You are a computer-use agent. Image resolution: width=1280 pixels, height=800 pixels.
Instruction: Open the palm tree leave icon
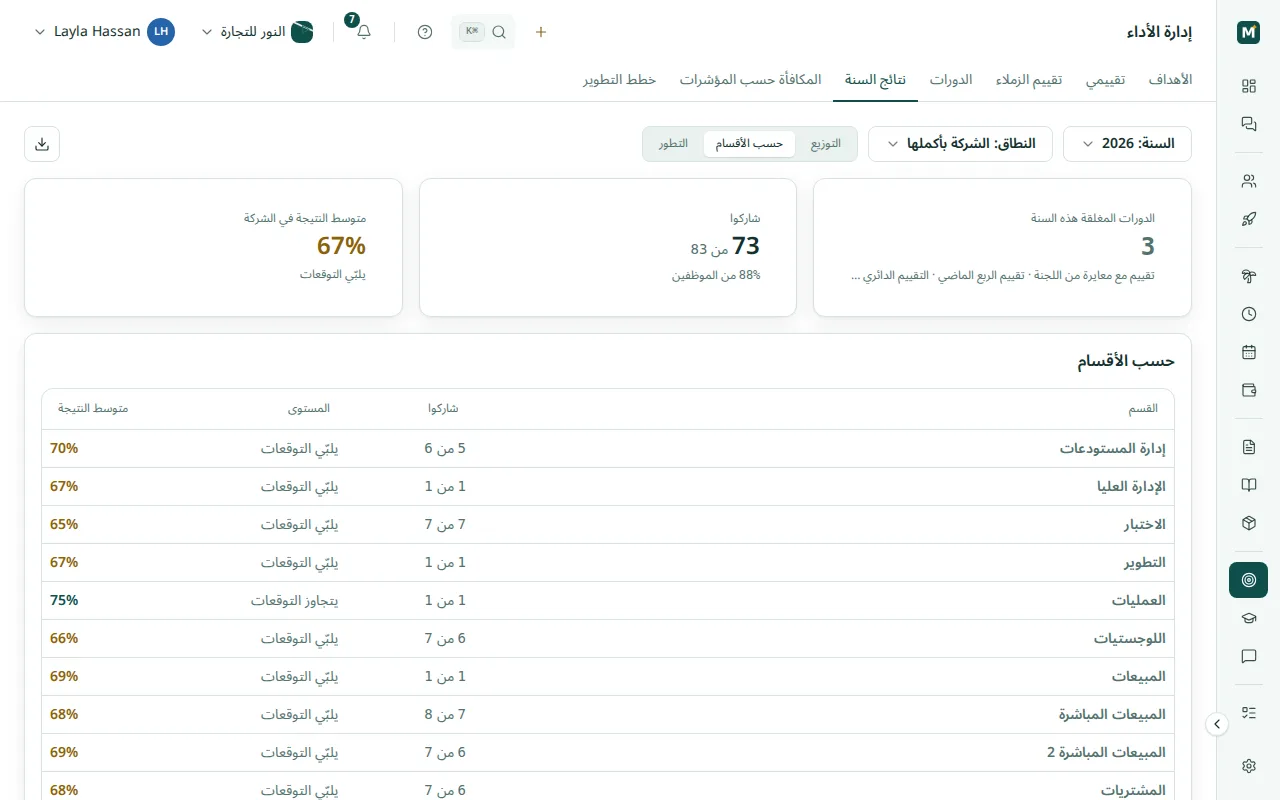[x=1248, y=276]
